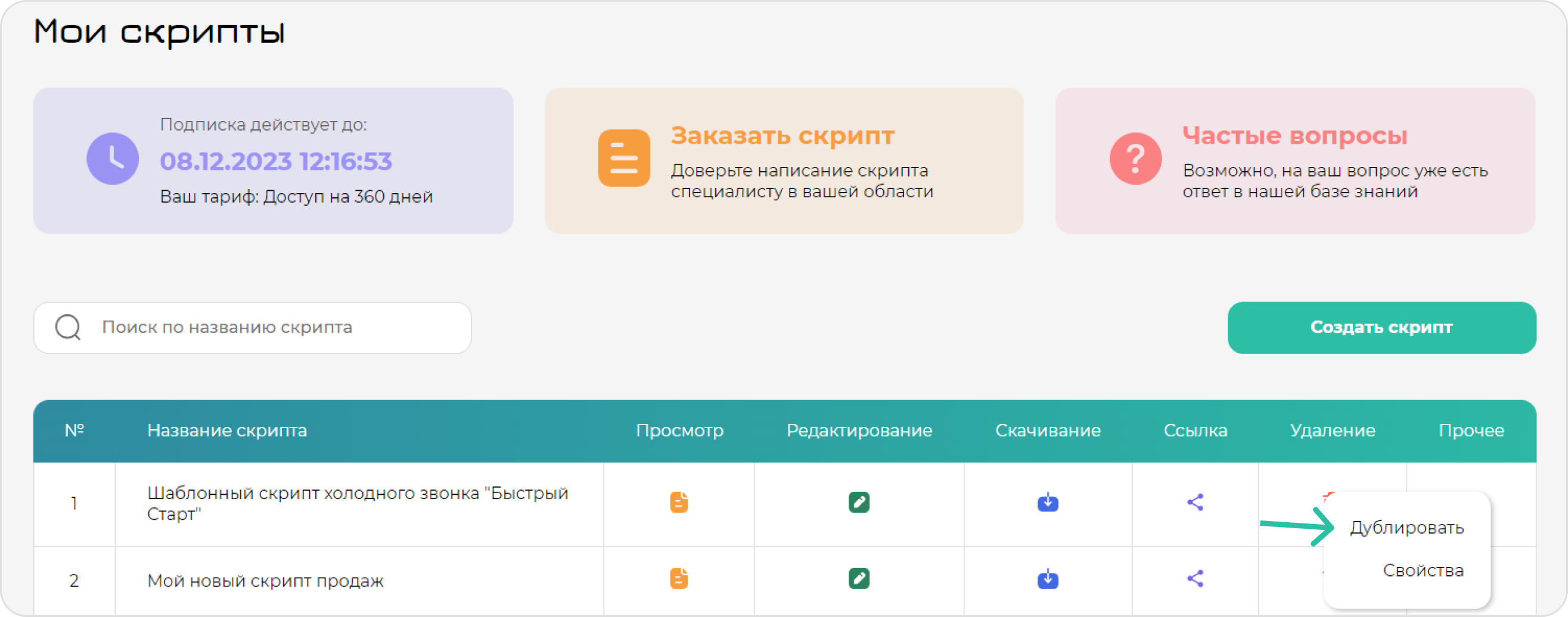Click the search magnifier icon

68,327
